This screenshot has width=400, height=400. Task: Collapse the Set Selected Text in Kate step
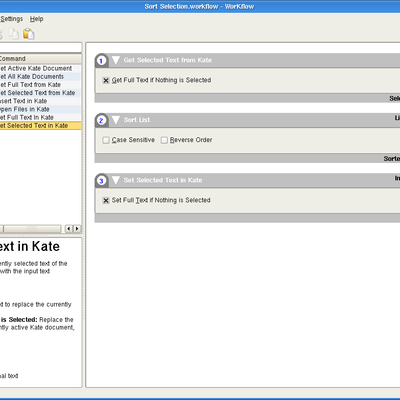116,180
